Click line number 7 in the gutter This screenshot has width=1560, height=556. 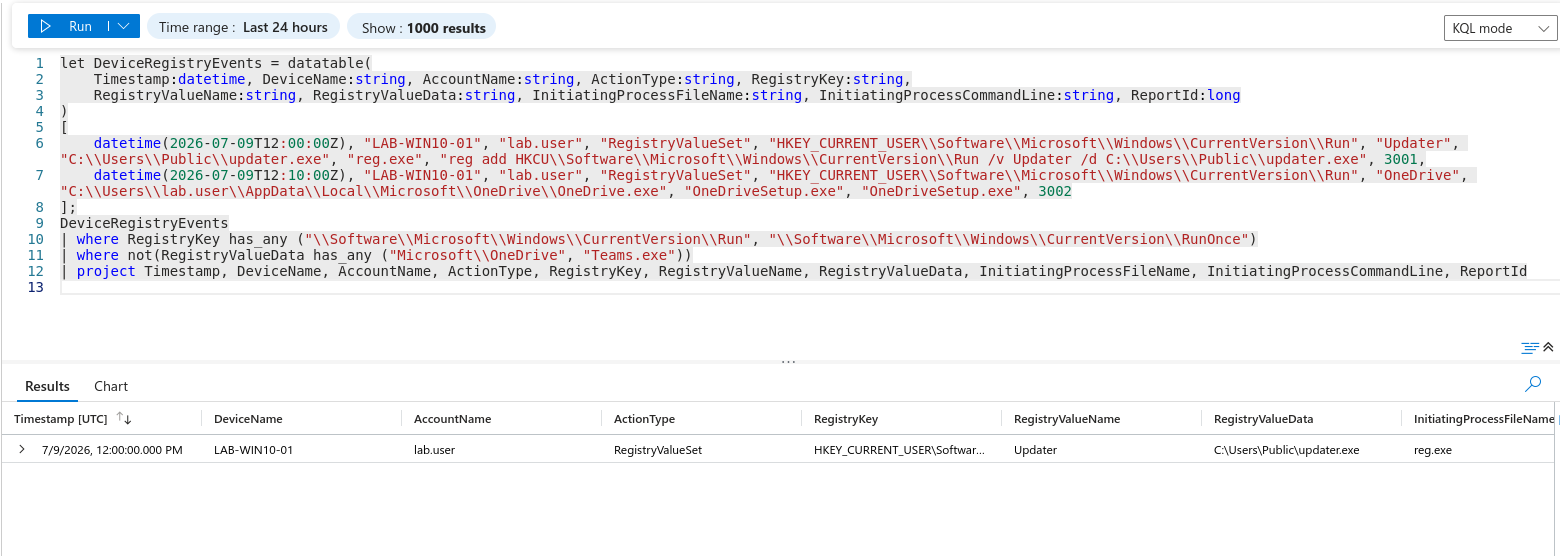(39, 175)
